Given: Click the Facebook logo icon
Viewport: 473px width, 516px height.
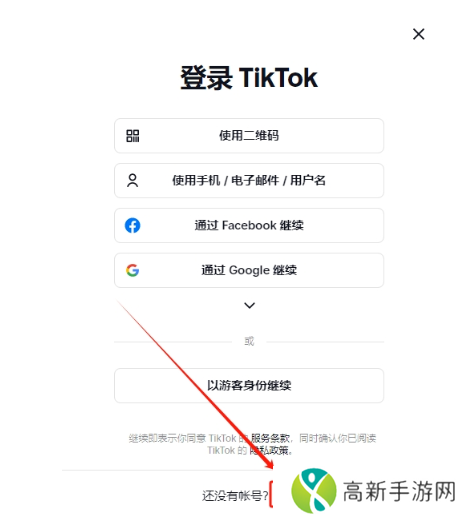Looking at the screenshot, I should coord(132,225).
